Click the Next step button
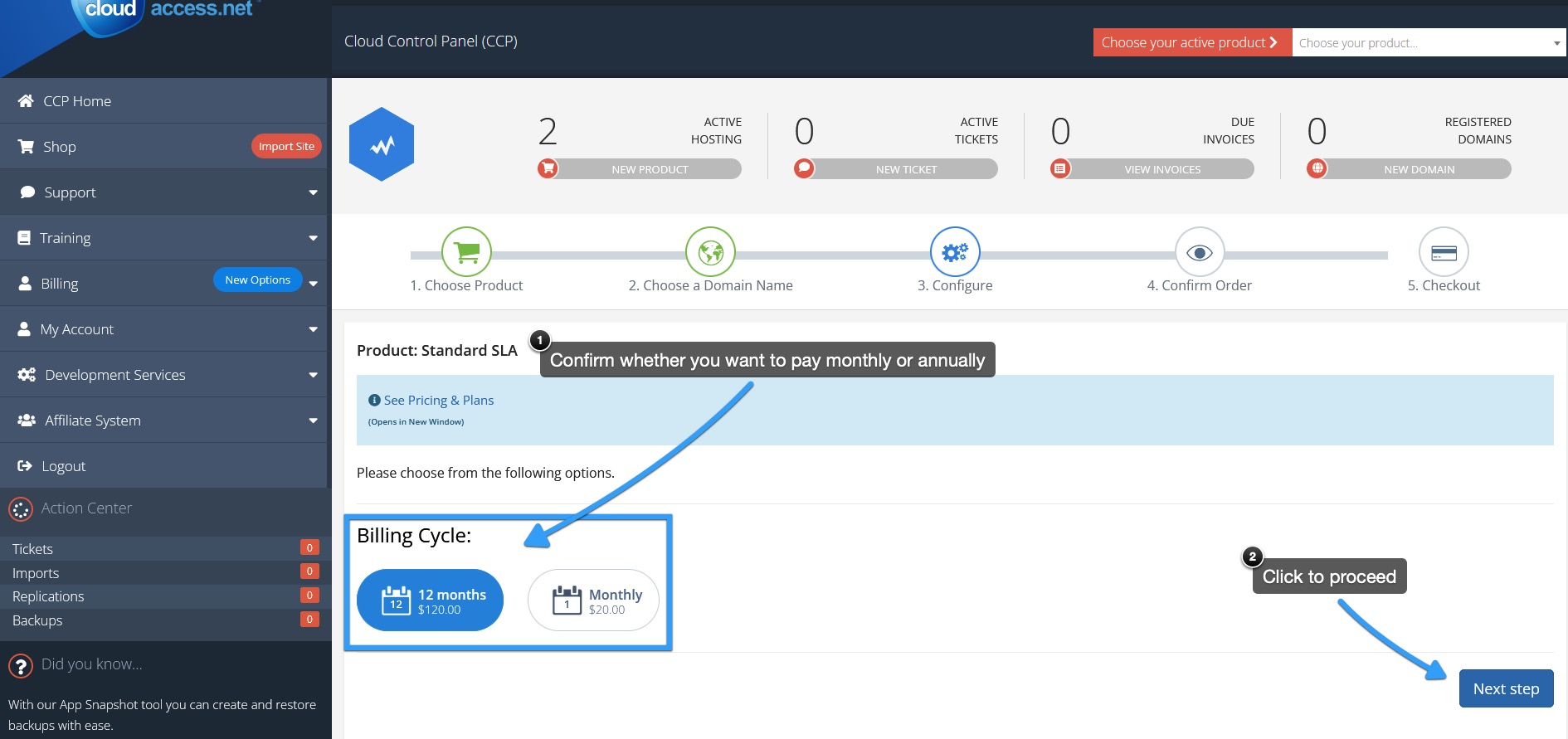Screen dimensions: 1568x739 (1506, 688)
